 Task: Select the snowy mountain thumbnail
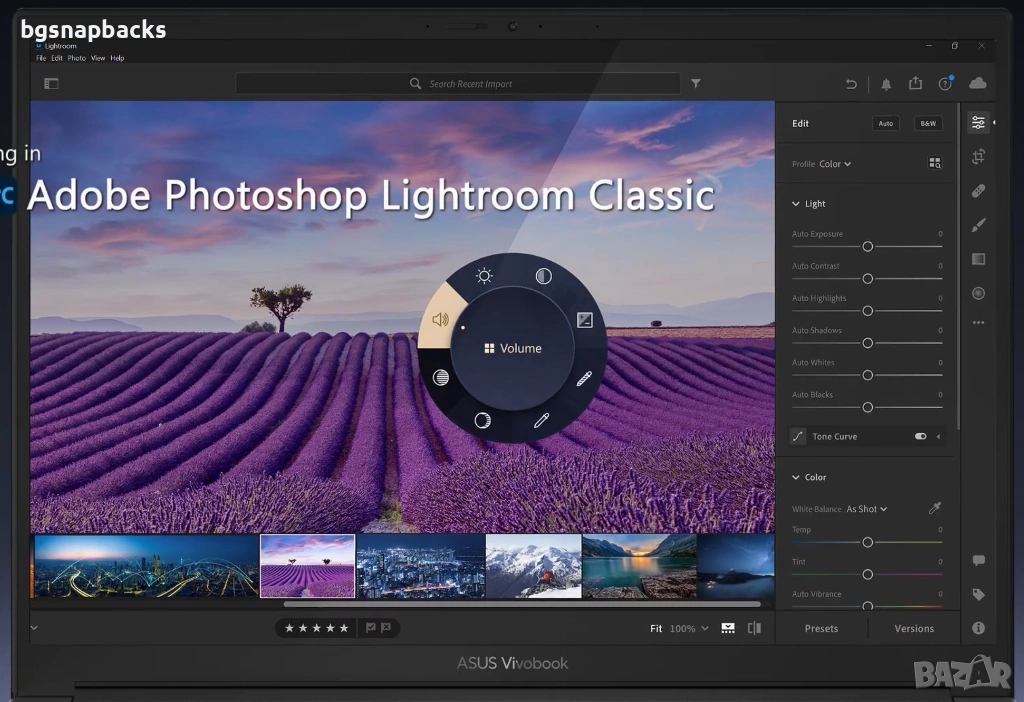tap(533, 566)
